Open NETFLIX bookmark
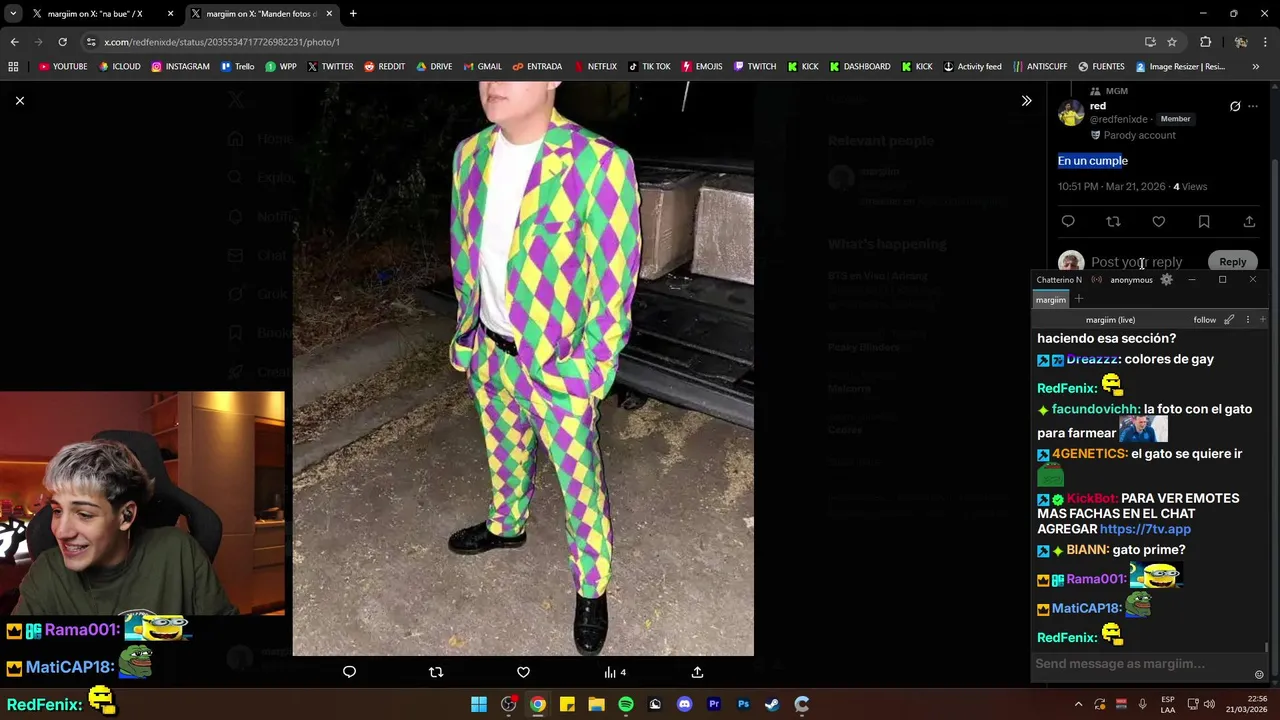This screenshot has height=720, width=1280. (595, 67)
